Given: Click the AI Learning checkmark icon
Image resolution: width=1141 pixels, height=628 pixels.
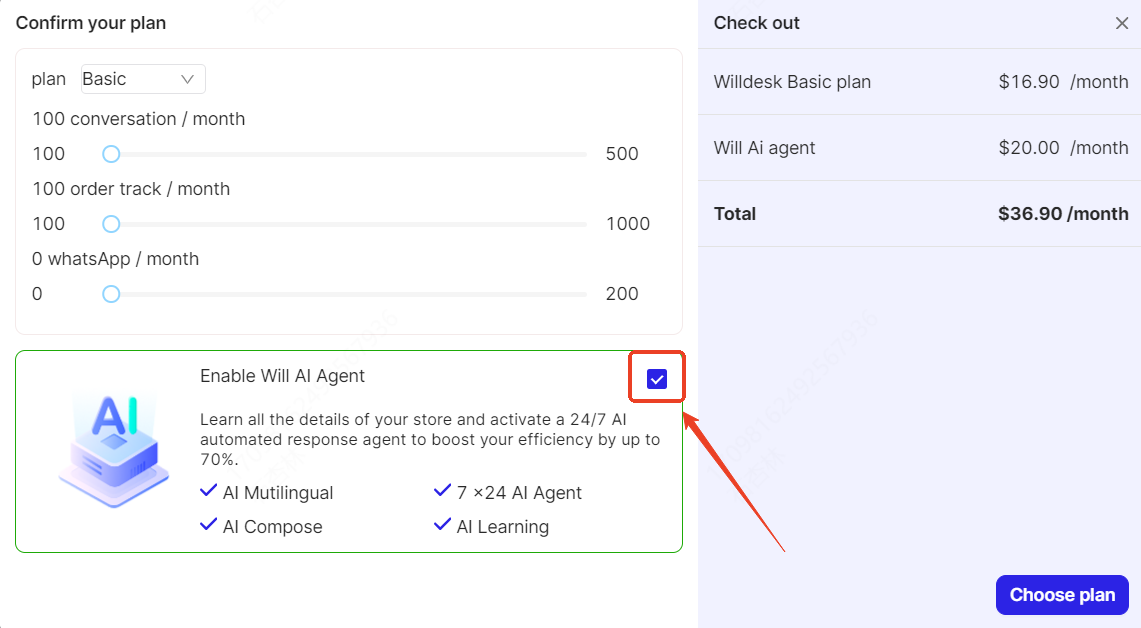Looking at the screenshot, I should (x=442, y=525).
